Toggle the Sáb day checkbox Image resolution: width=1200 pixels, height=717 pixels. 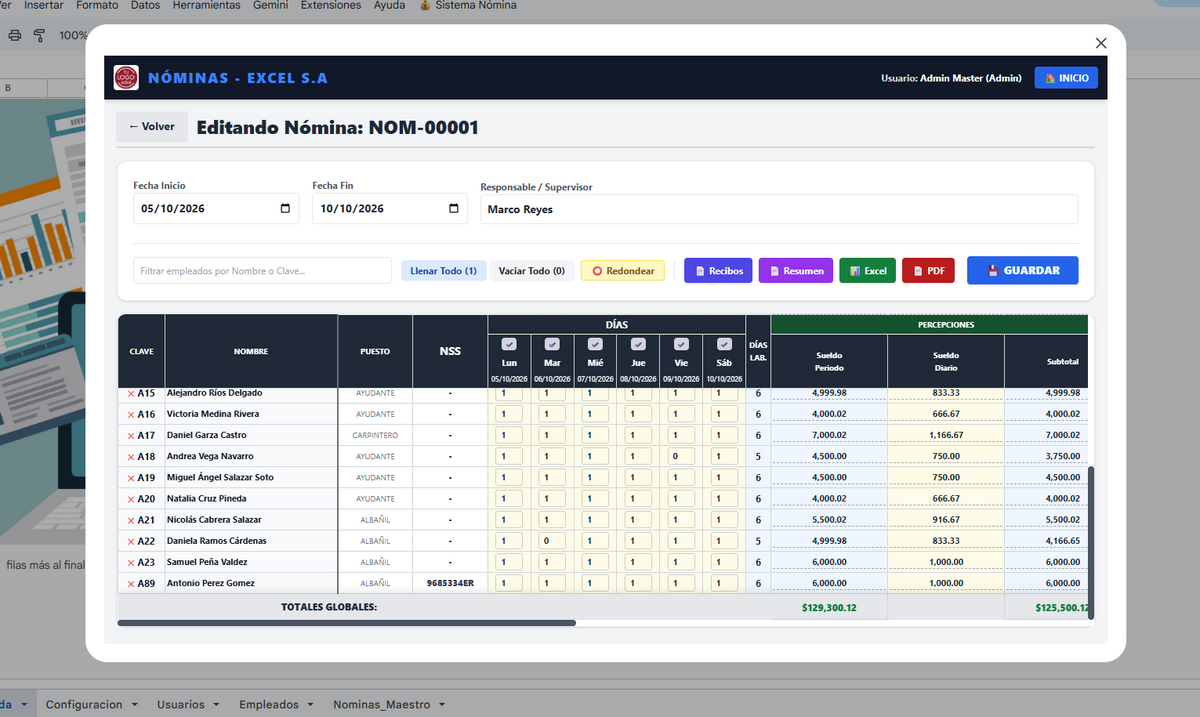[724, 344]
